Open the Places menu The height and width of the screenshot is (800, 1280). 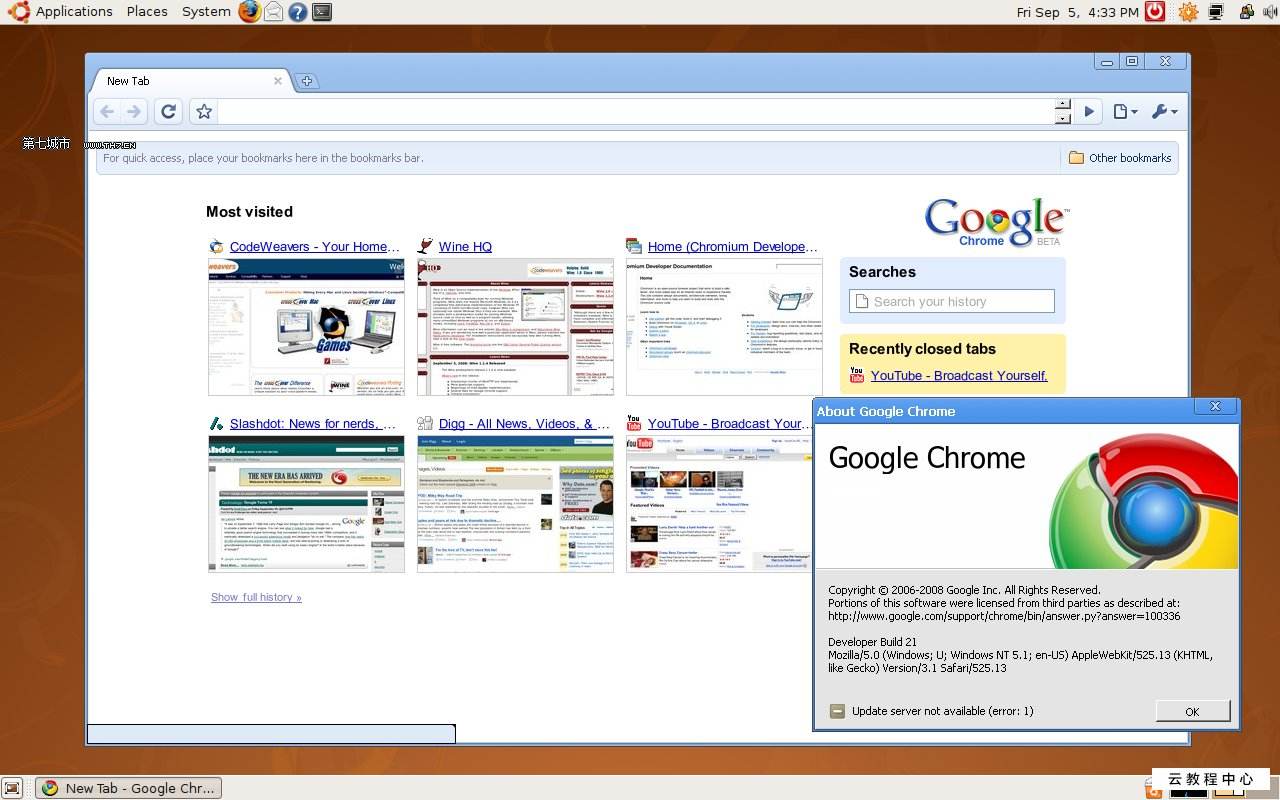(x=147, y=12)
